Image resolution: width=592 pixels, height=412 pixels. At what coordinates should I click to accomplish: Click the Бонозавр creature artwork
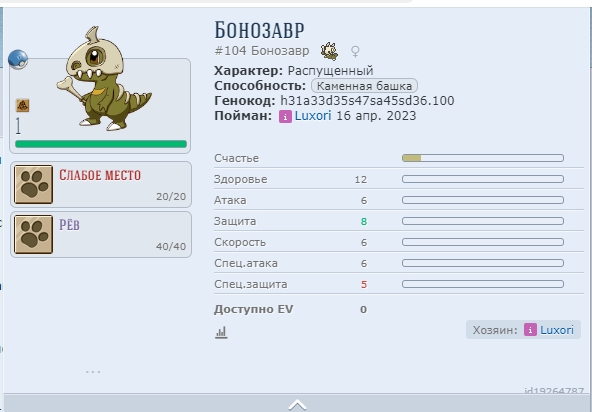point(104,79)
